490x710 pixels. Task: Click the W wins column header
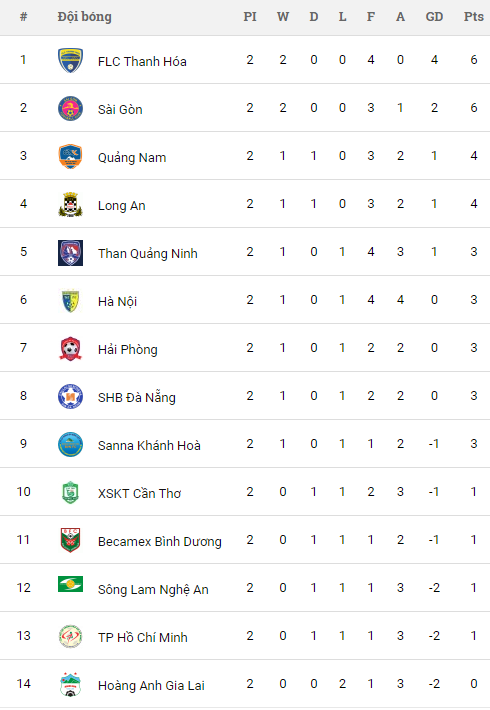283,17
